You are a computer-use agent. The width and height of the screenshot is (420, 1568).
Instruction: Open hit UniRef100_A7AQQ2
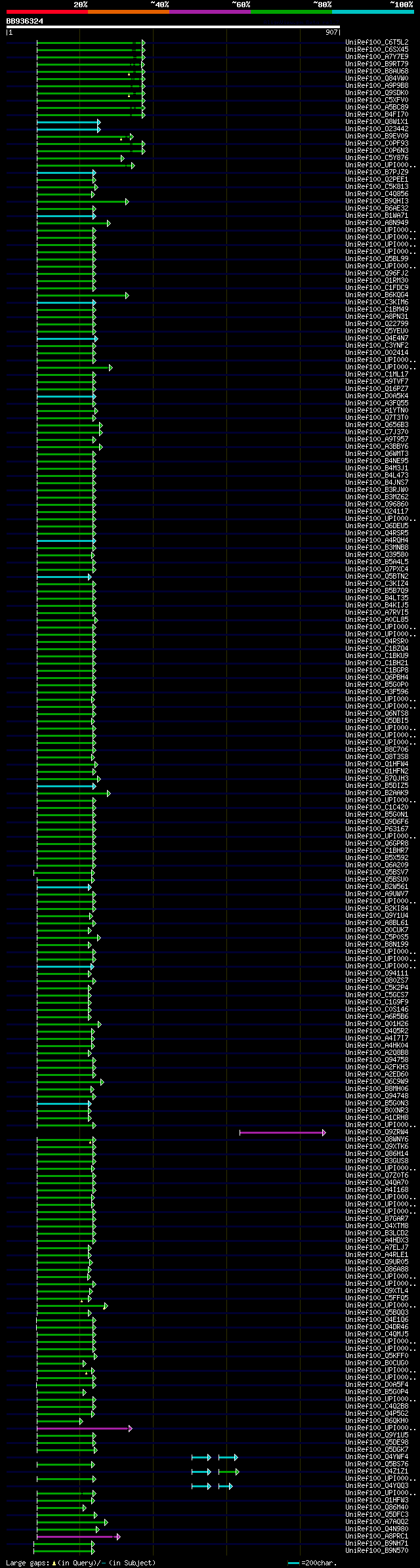377,1521
